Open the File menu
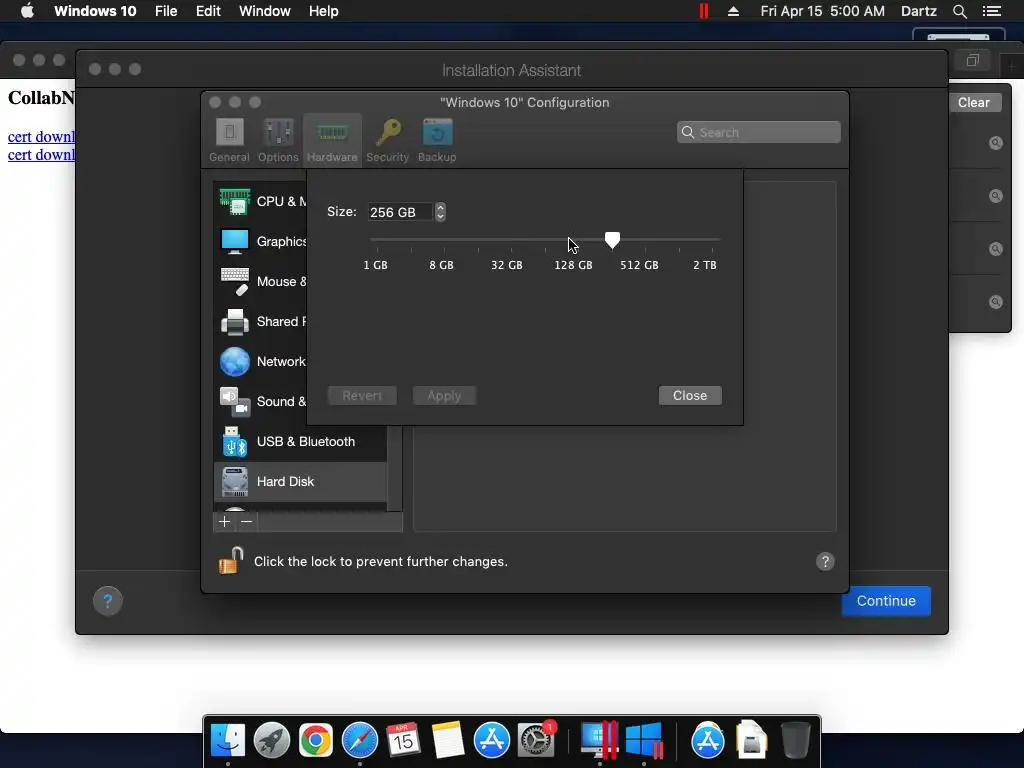Viewport: 1024px width, 768px height. [x=166, y=11]
